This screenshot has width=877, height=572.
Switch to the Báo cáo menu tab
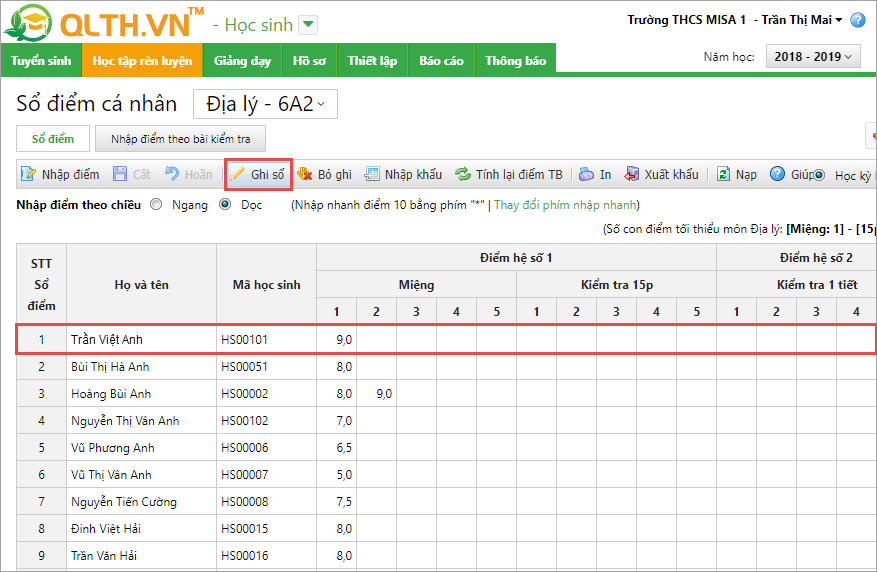tap(441, 61)
